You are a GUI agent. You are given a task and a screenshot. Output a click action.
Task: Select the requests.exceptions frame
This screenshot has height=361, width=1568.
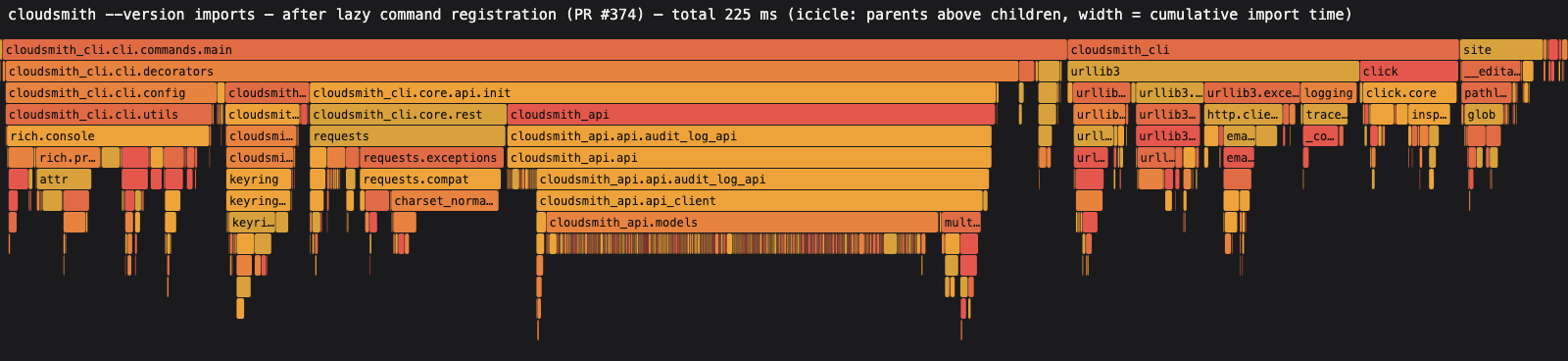(431, 158)
